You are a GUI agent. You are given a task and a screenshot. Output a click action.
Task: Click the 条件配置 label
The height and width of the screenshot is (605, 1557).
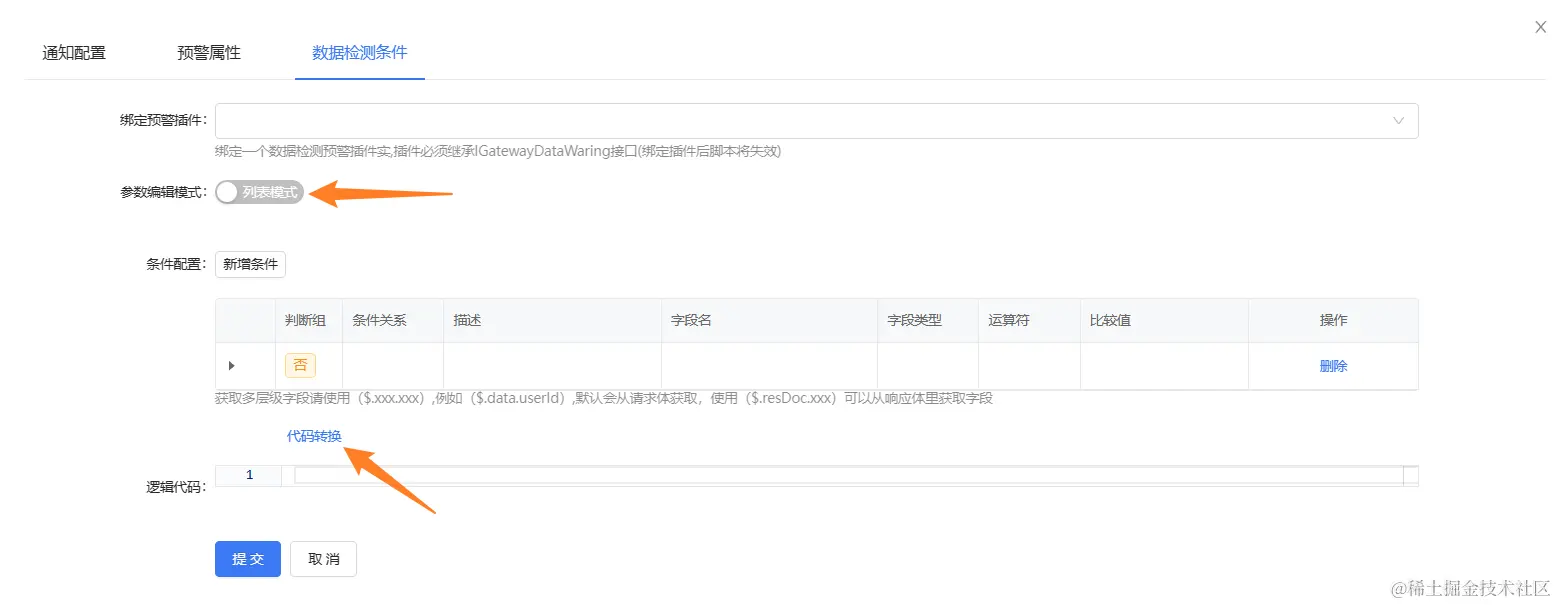[177, 265]
